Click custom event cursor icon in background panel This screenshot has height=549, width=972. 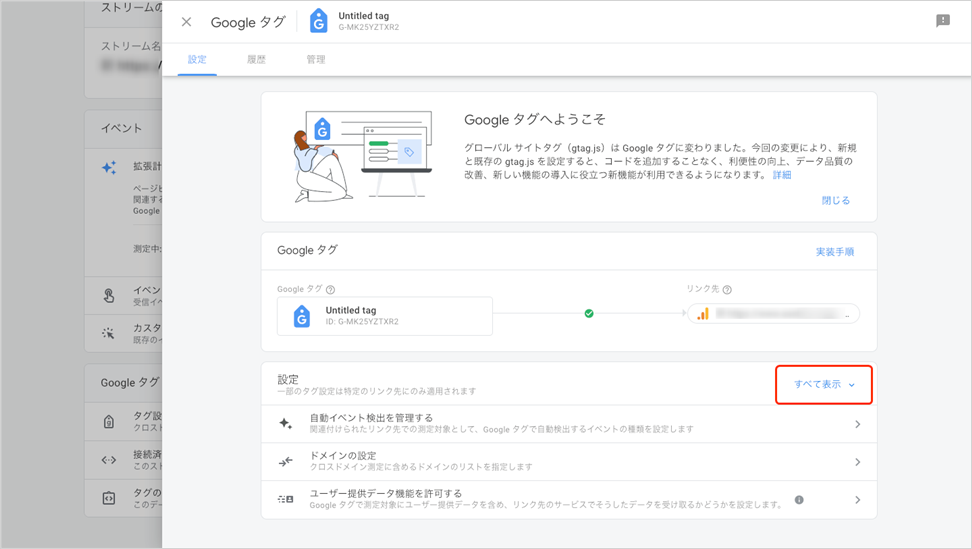point(108,333)
